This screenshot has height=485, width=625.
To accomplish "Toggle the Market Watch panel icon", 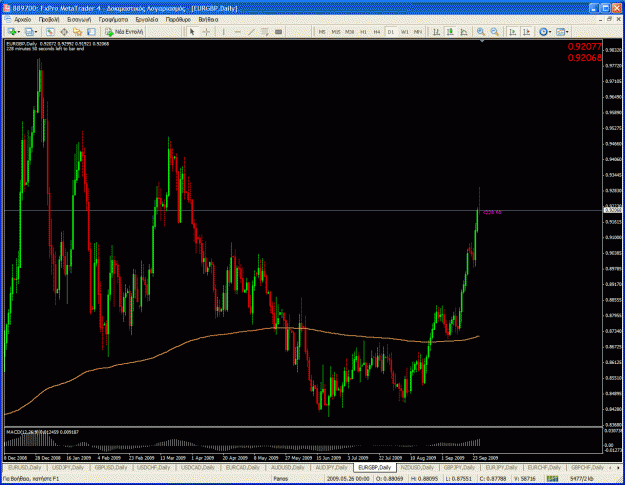I will pos(50,32).
